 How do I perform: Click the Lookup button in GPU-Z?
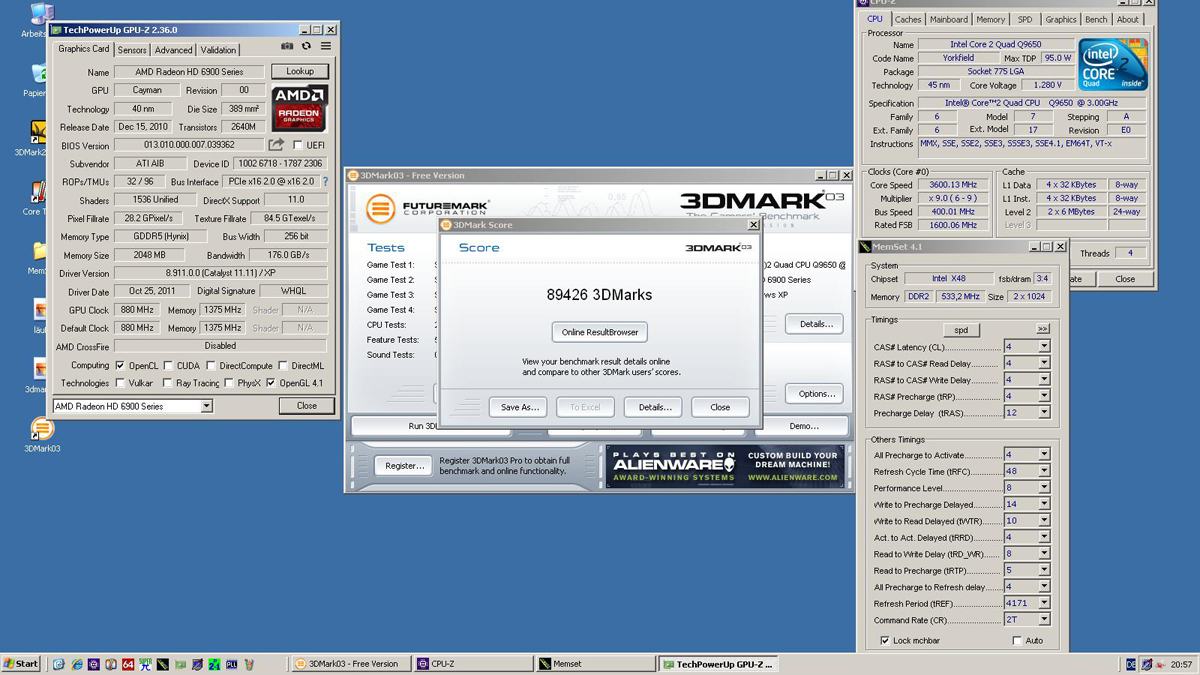300,72
